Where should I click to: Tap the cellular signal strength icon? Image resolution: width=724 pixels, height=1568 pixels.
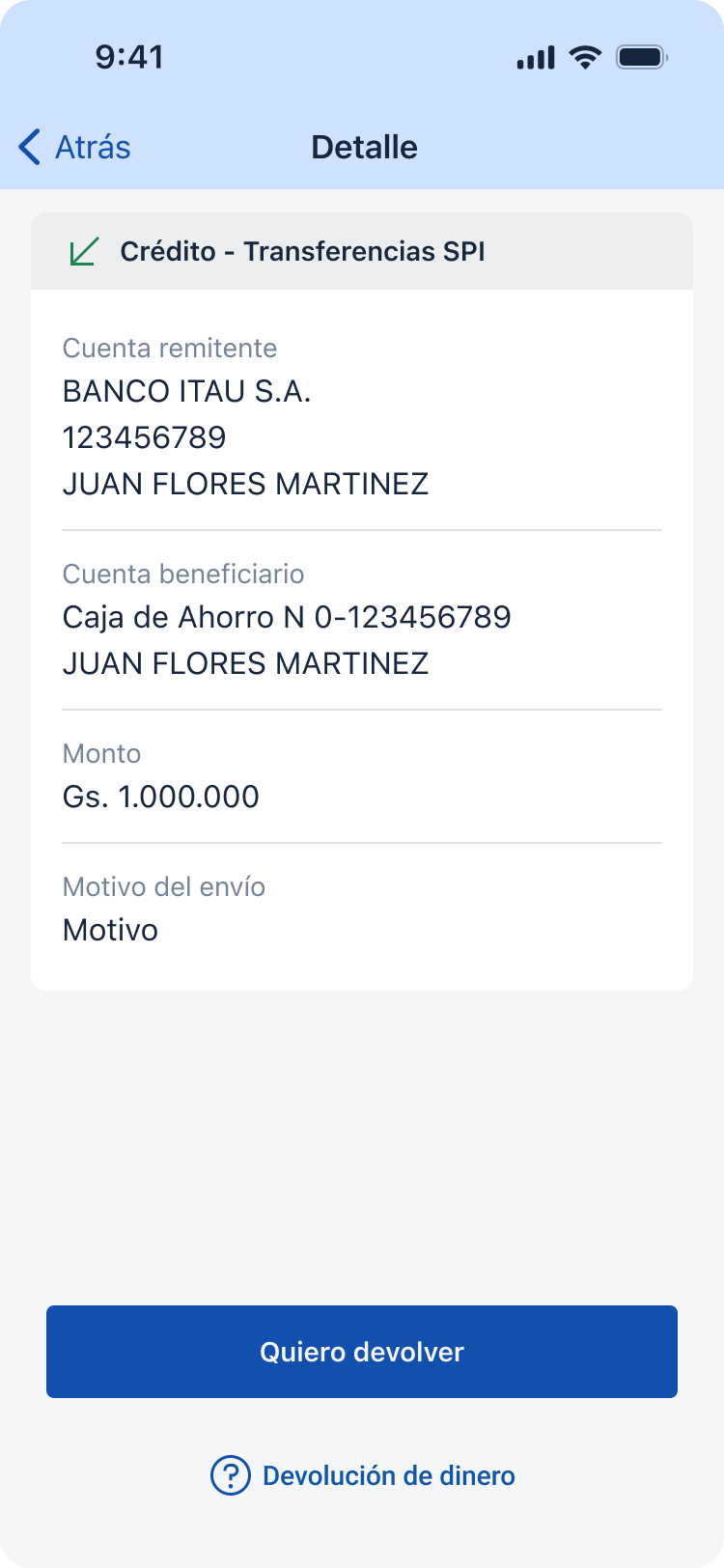pyautogui.click(x=536, y=58)
